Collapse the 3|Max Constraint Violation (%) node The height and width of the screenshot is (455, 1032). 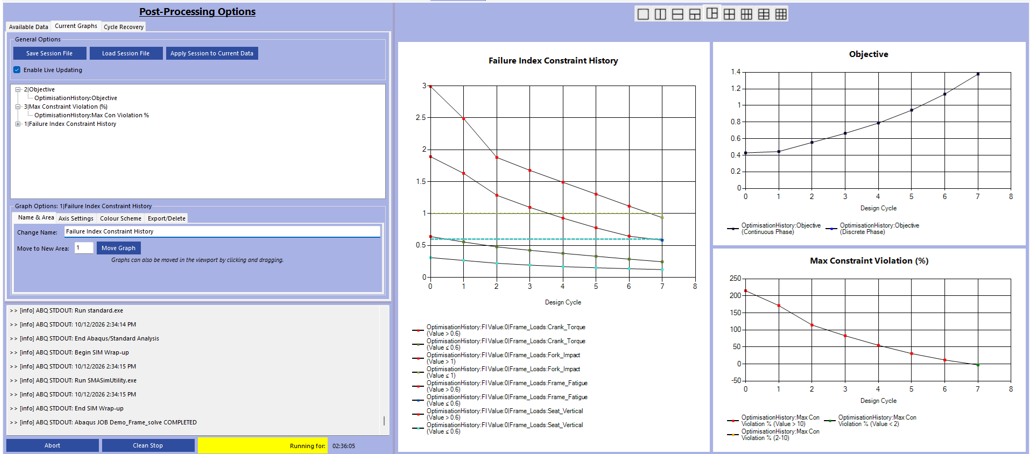[x=17, y=106]
